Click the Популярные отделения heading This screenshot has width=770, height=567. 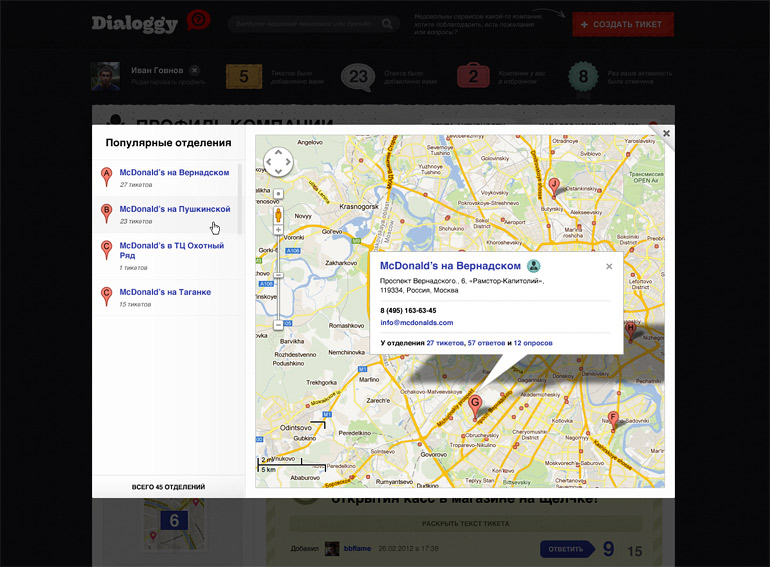pos(168,143)
